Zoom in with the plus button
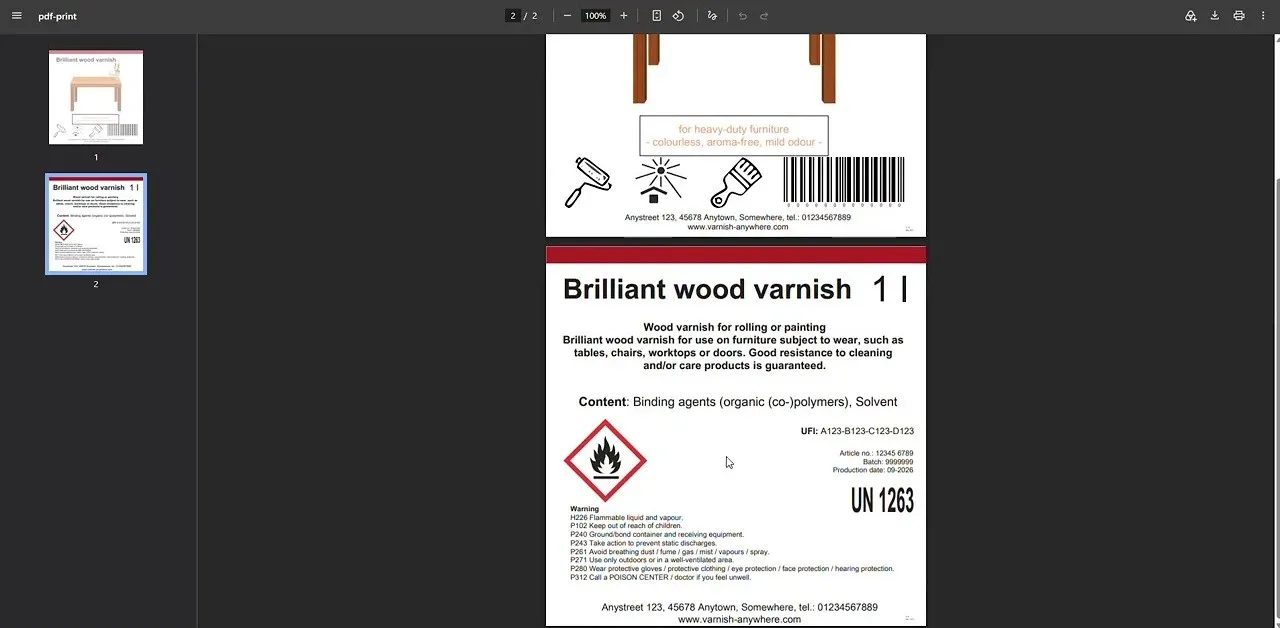Viewport: 1280px width, 628px height. [624, 16]
